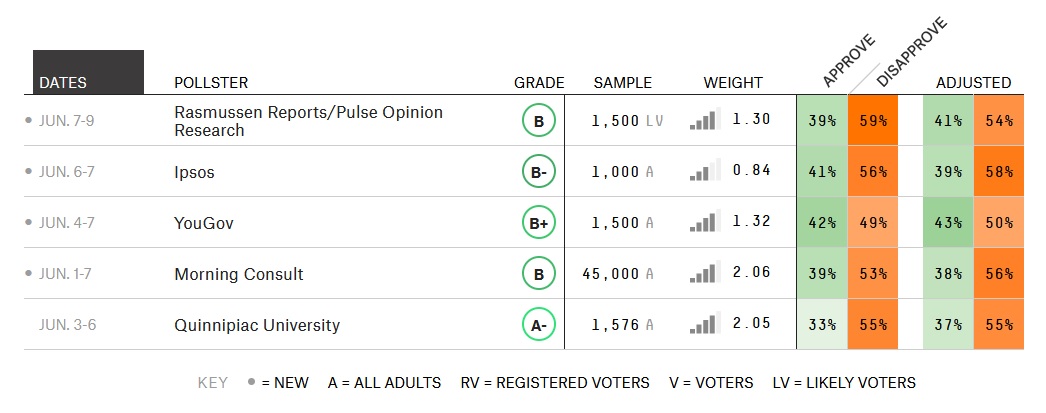Click the POLLSTER column header
Image resolution: width=1046 pixels, height=413 pixels.
tap(211, 83)
